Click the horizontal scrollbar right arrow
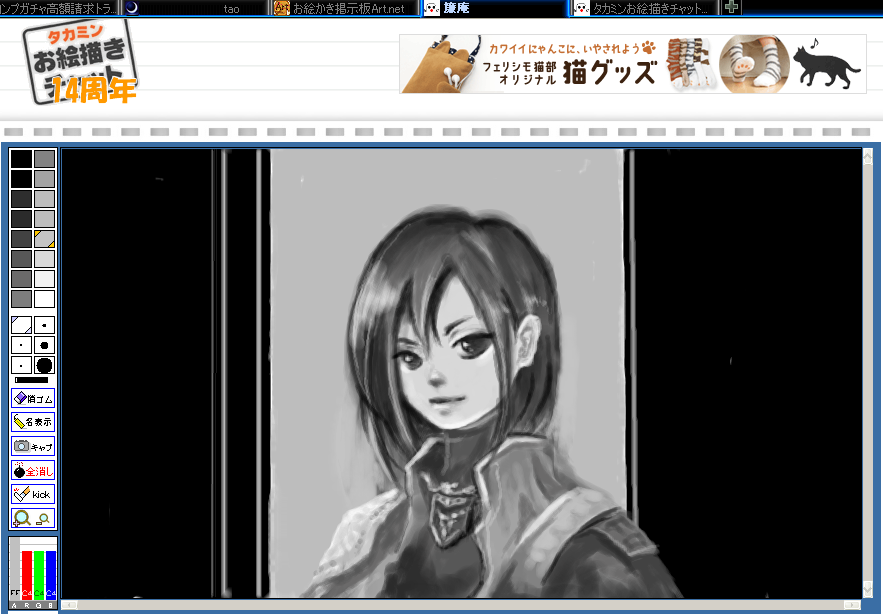Image resolution: width=883 pixels, height=614 pixels. pos(851,605)
